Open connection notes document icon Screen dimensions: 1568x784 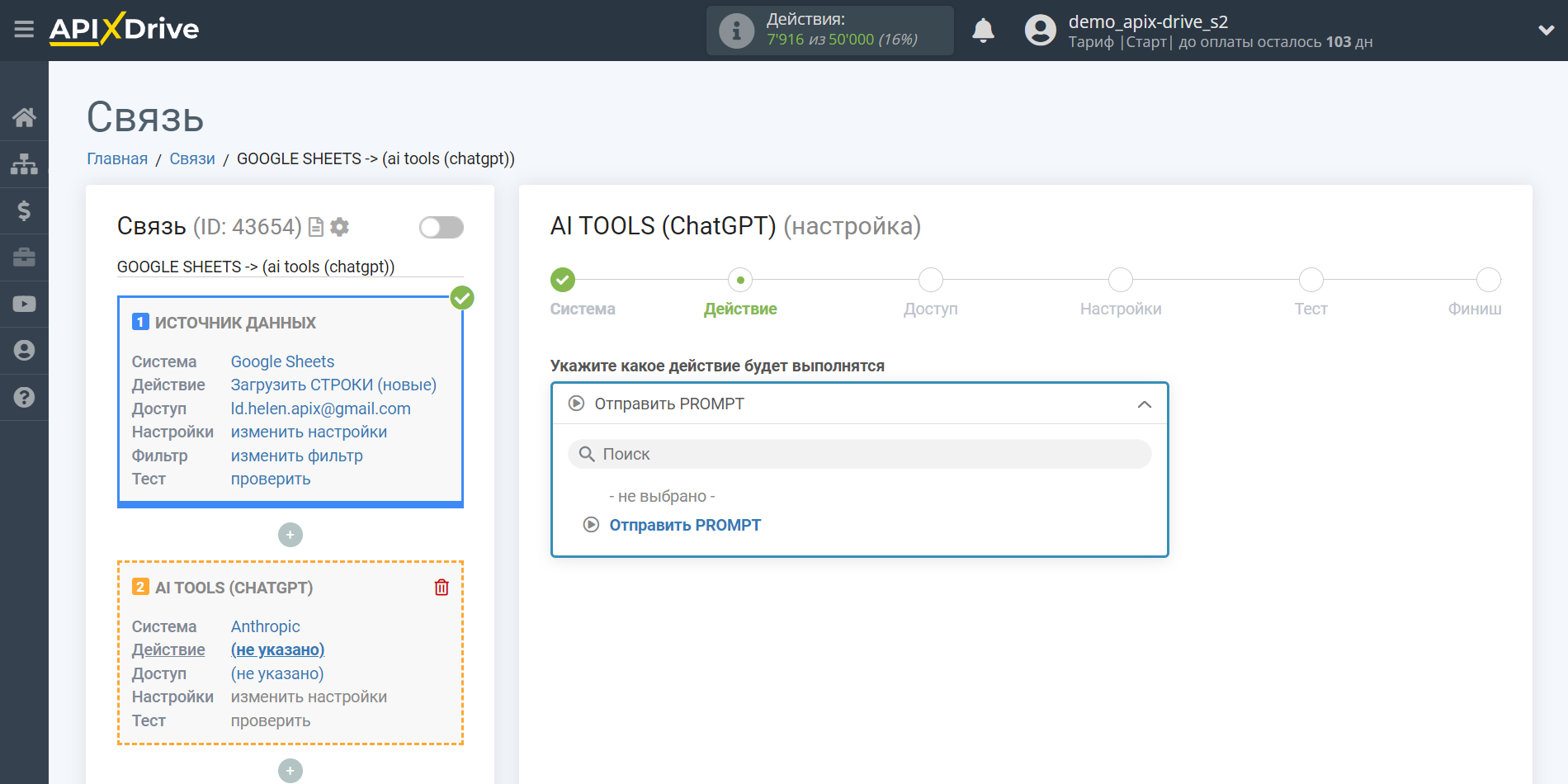click(x=315, y=227)
